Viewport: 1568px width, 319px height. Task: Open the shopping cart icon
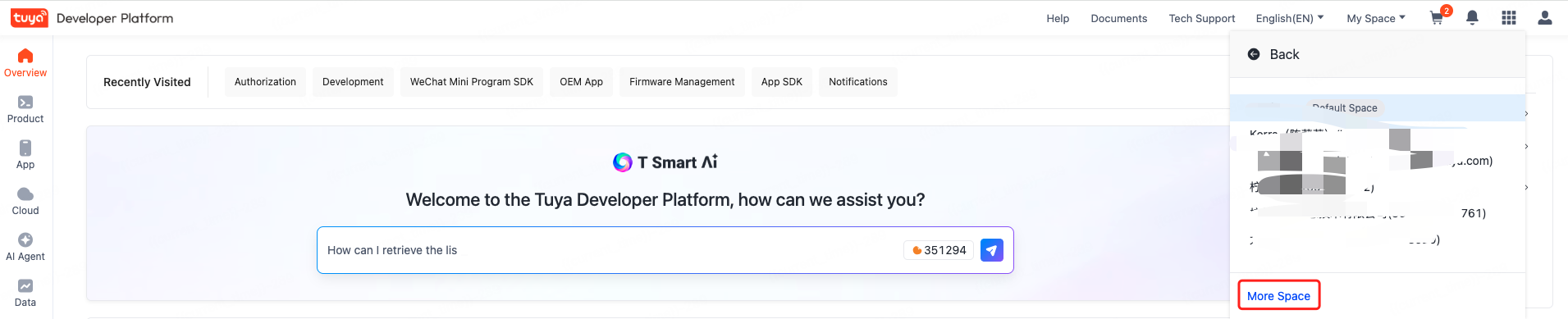(x=1437, y=18)
